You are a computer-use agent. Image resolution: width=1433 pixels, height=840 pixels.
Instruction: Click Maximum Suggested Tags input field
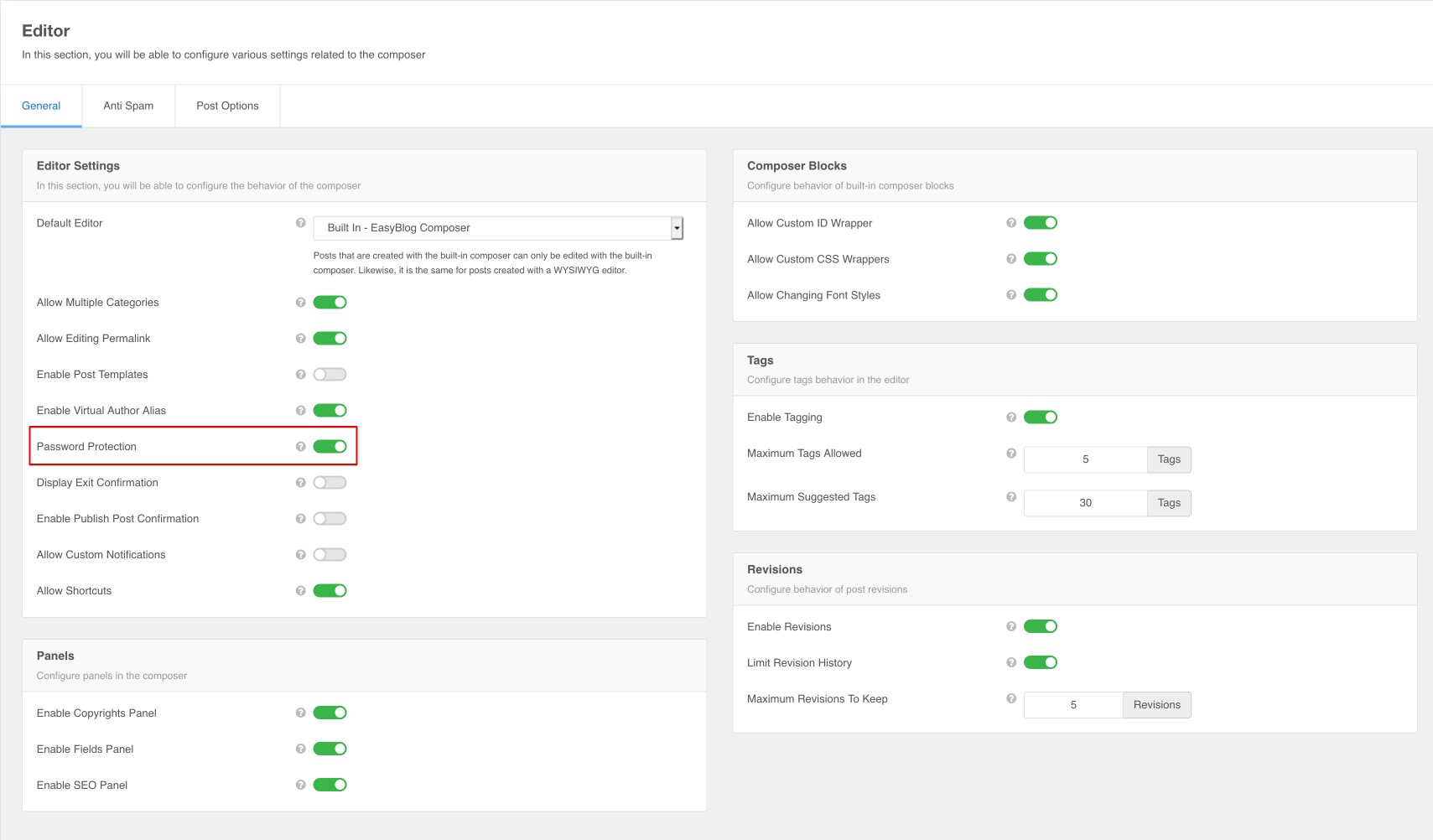point(1086,503)
